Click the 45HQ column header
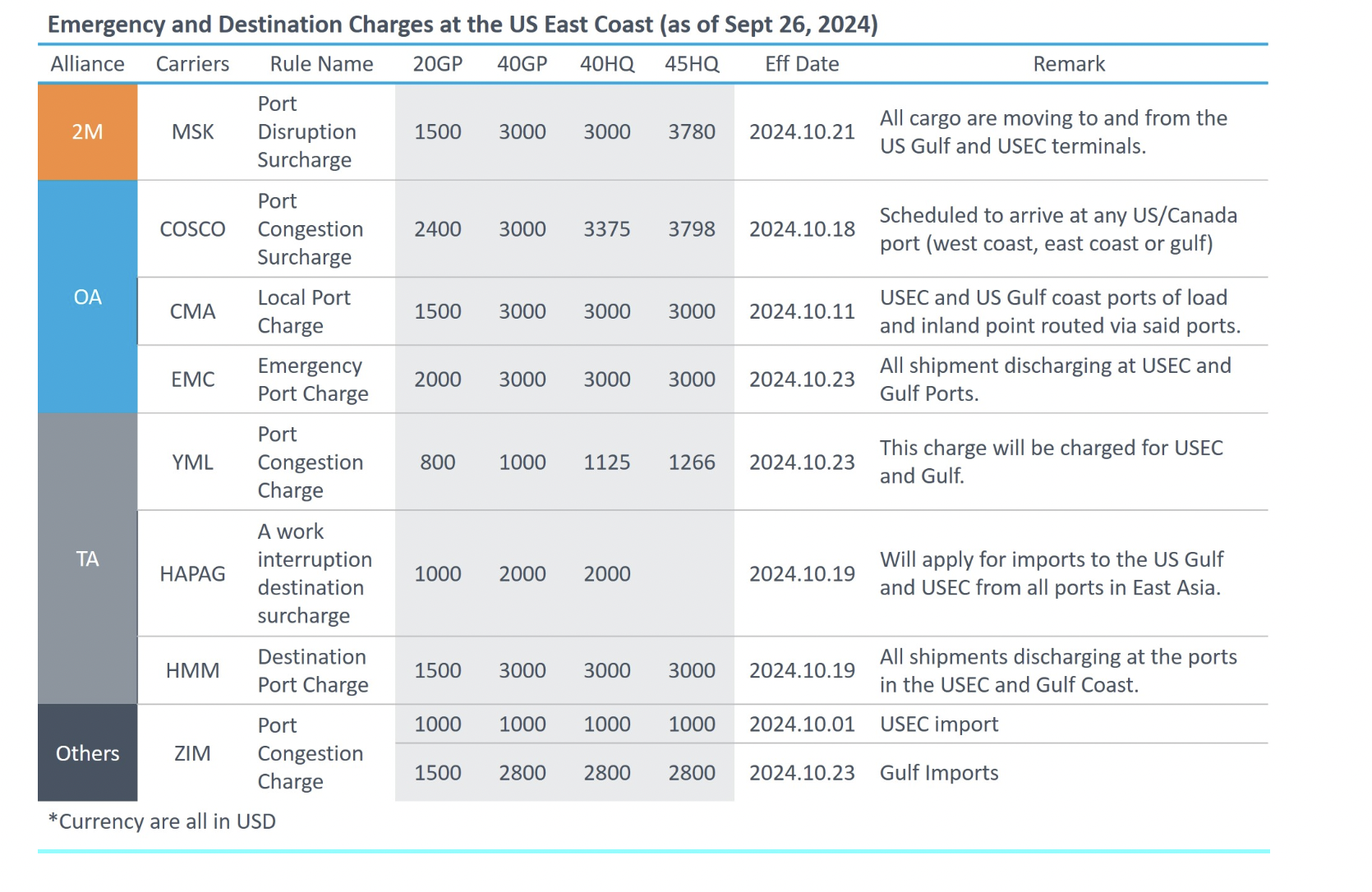This screenshot has height=892, width=1372. tap(692, 64)
